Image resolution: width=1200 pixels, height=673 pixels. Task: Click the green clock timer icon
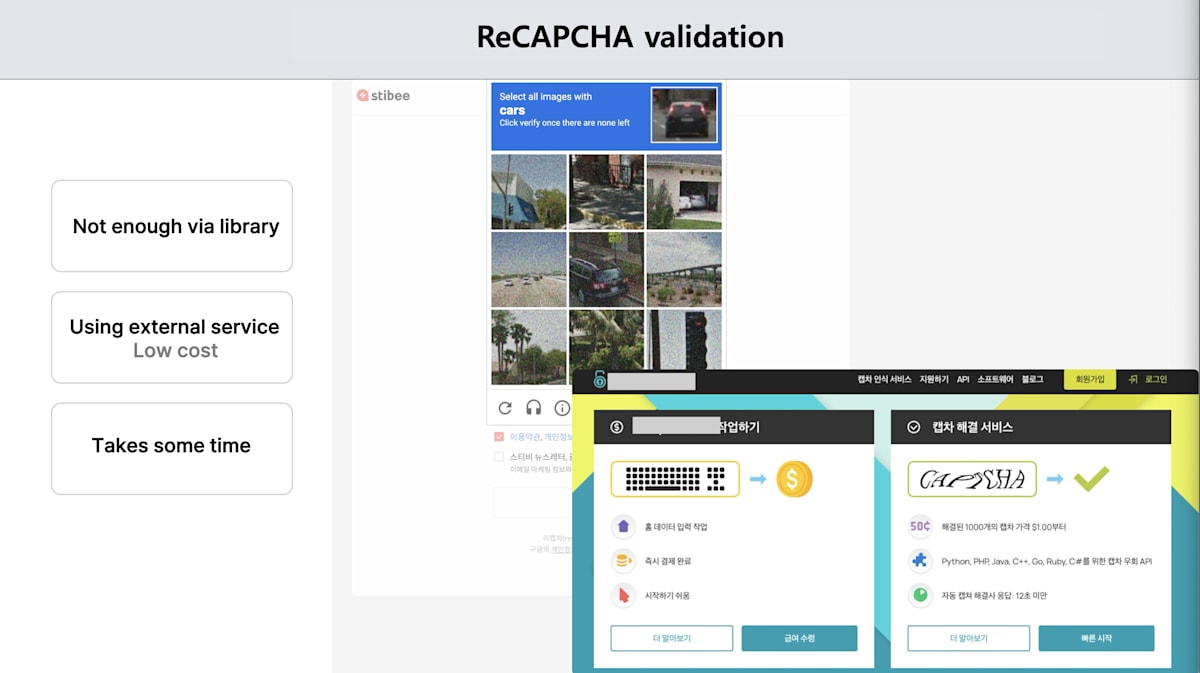[x=920, y=596]
